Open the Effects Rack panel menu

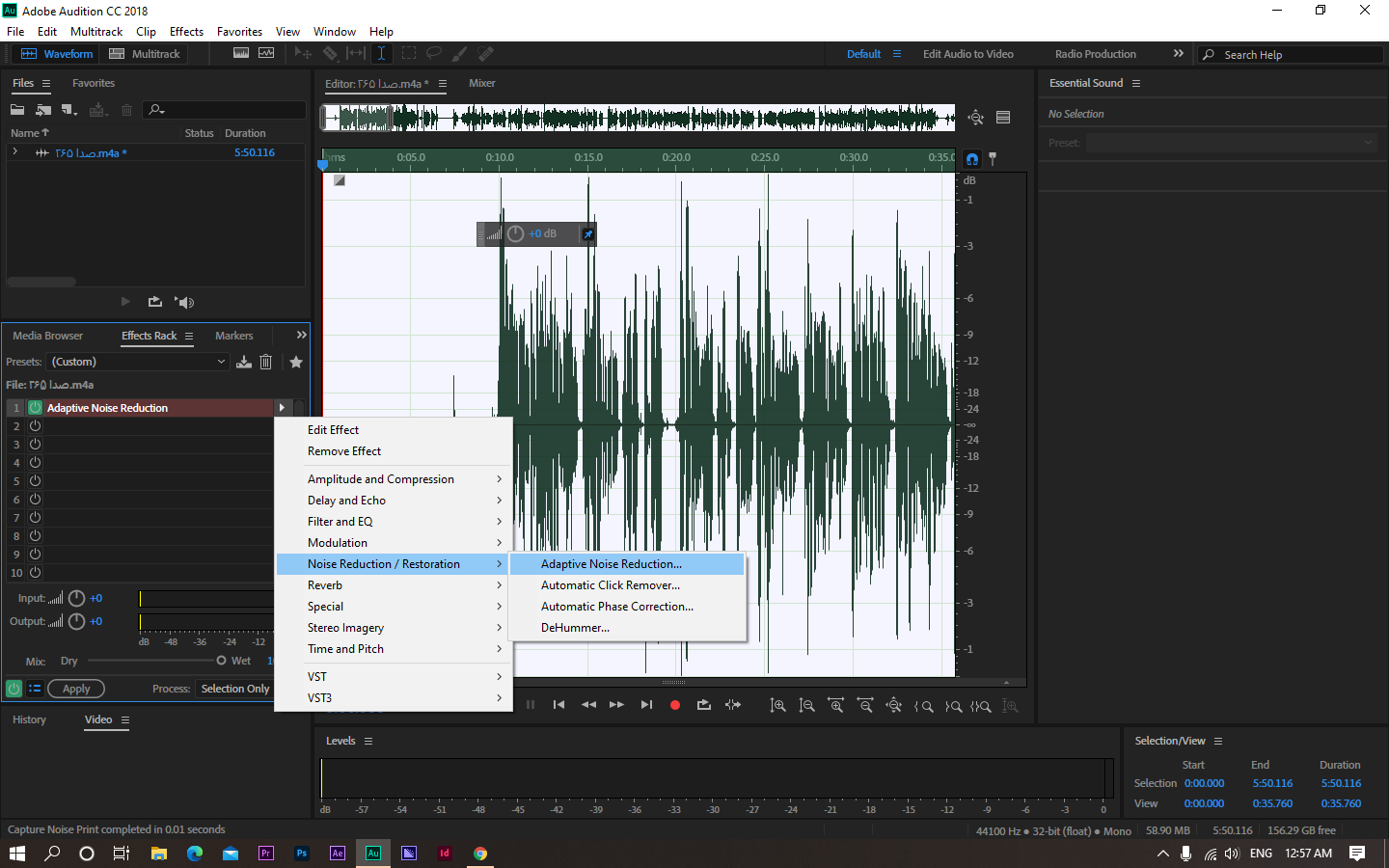pyautogui.click(x=189, y=336)
